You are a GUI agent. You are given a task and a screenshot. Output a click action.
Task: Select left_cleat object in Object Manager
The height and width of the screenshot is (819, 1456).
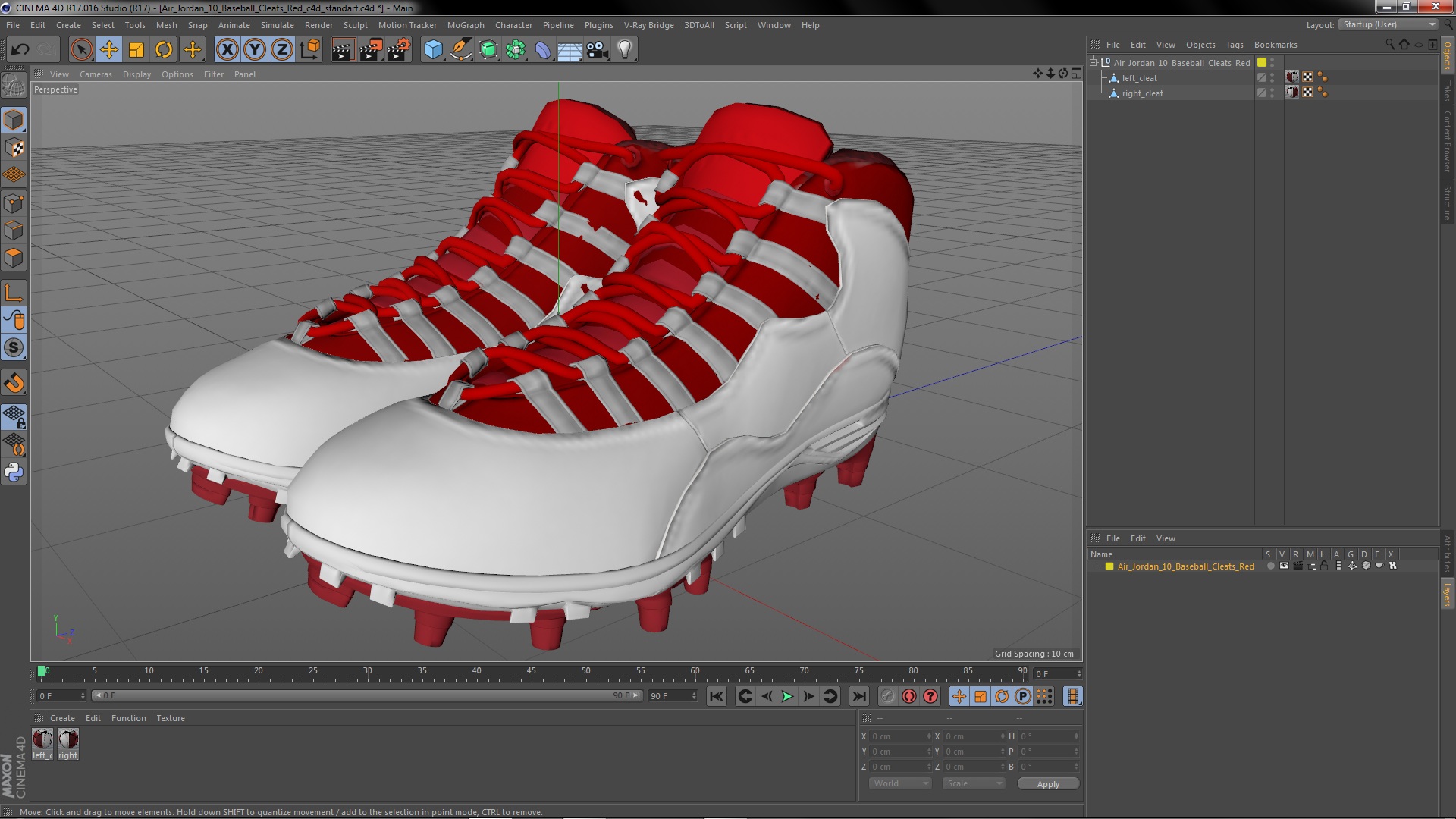pyautogui.click(x=1139, y=78)
